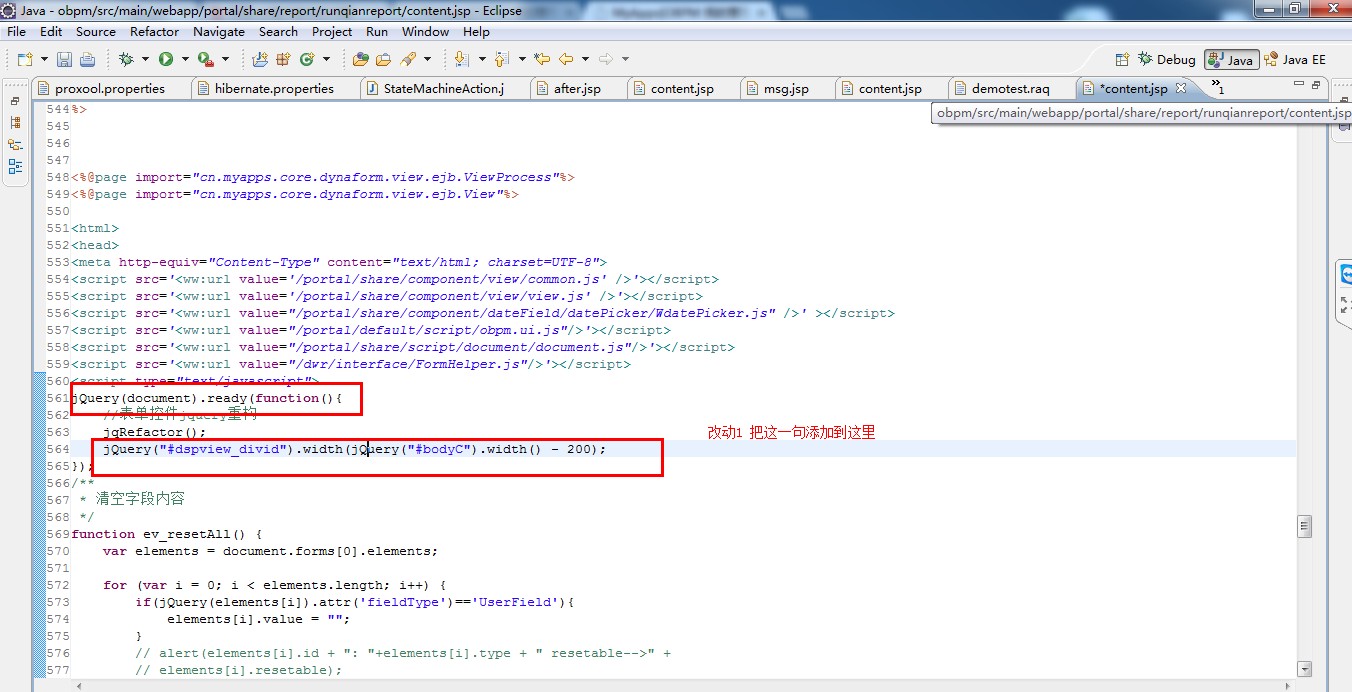1352x692 pixels.
Task: Click the Print icon in the toolbar
Action: click(x=87, y=59)
